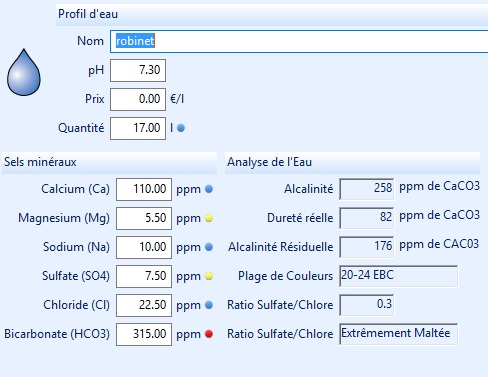Edit the Sodium (Na) ppm field
The height and width of the screenshot is (377, 488).
[x=144, y=247]
